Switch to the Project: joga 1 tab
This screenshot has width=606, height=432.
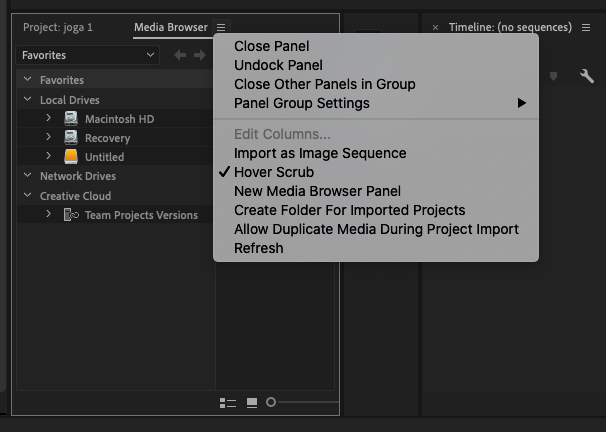click(58, 27)
